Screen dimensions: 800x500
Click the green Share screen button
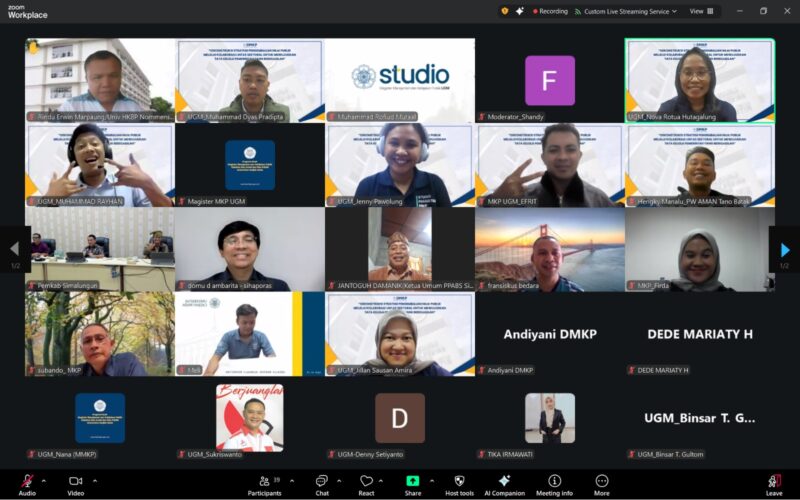(x=412, y=482)
